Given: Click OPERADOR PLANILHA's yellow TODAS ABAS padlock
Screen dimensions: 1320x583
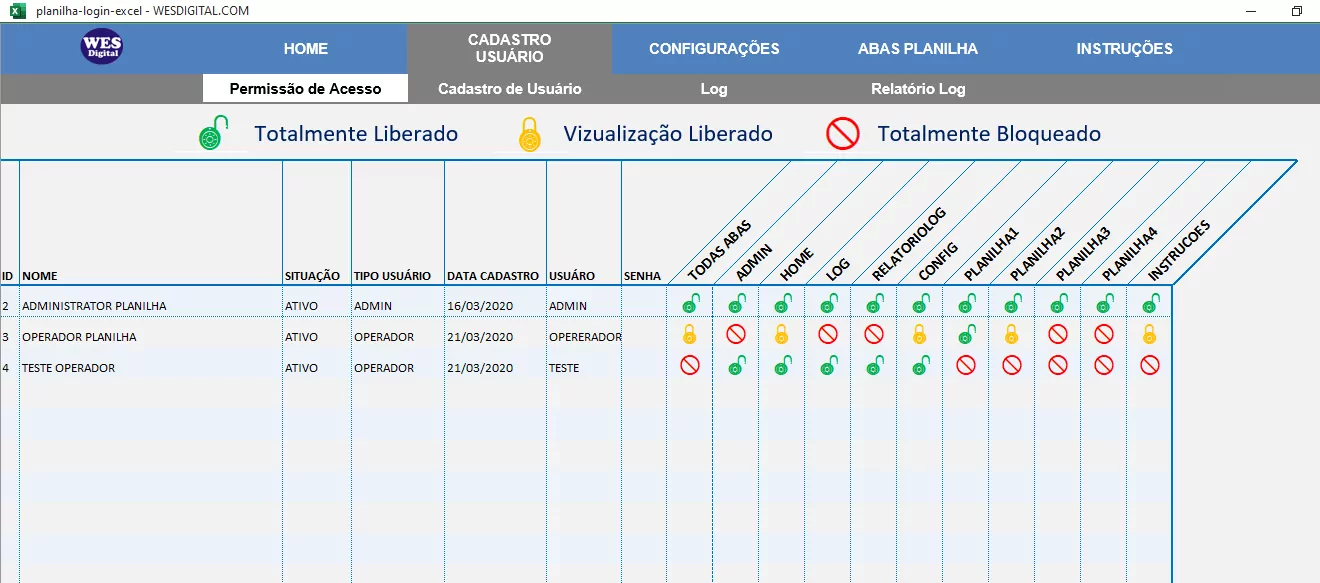Looking at the screenshot, I should pyautogui.click(x=689, y=334).
